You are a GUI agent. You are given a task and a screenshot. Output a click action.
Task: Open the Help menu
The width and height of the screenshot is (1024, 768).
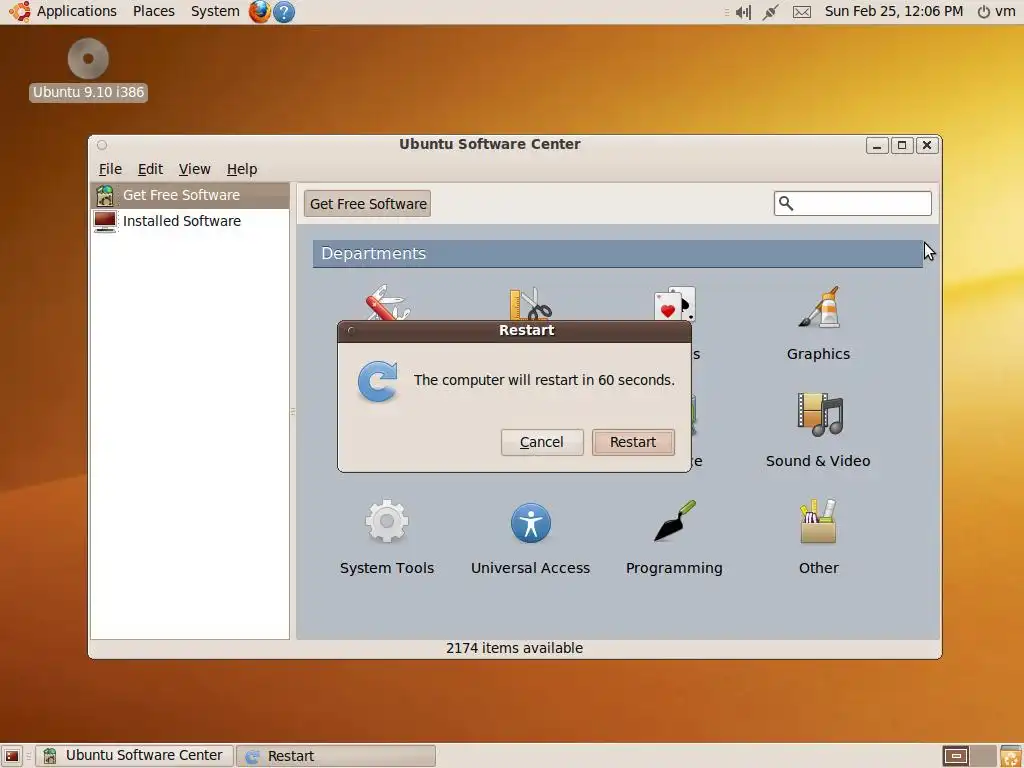pyautogui.click(x=242, y=169)
